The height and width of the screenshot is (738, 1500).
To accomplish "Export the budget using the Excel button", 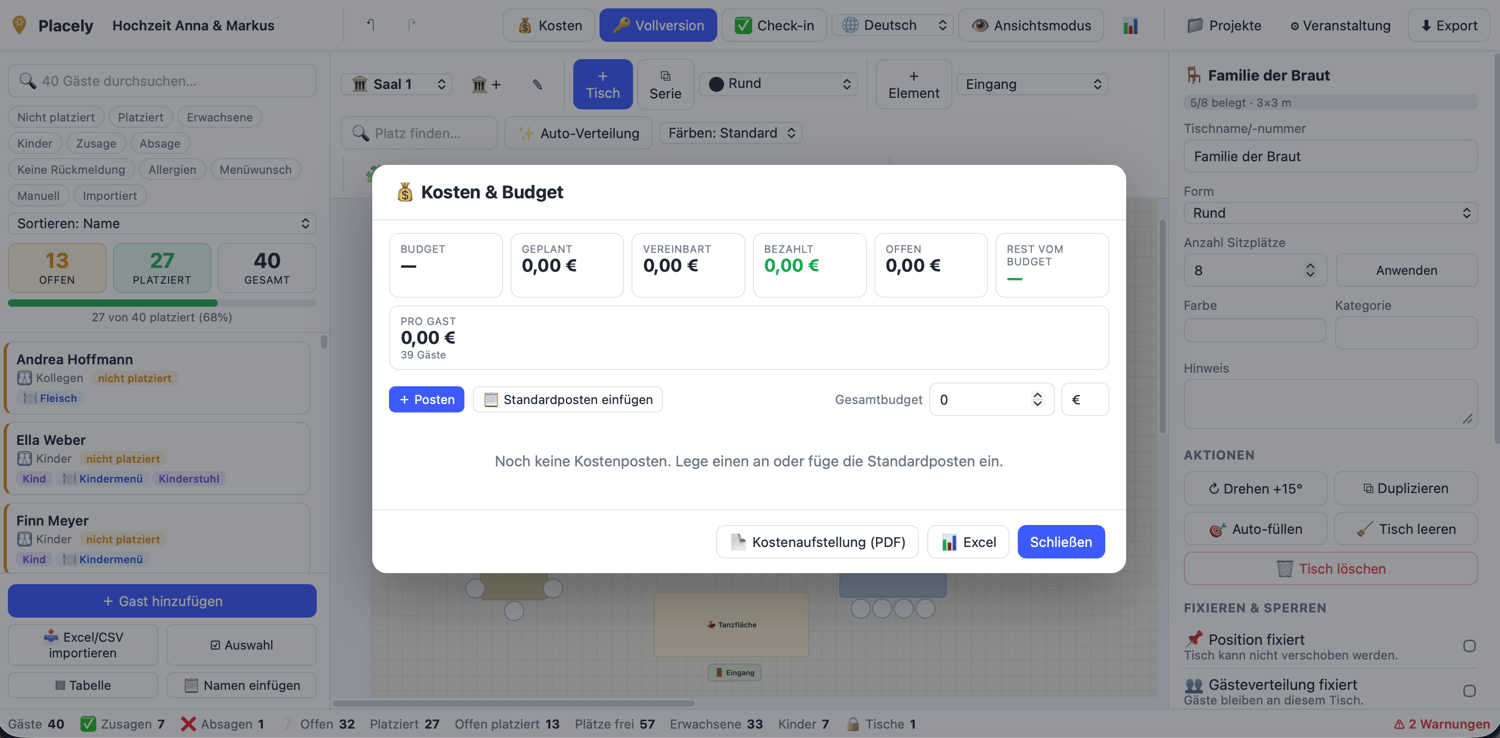I will click(968, 542).
